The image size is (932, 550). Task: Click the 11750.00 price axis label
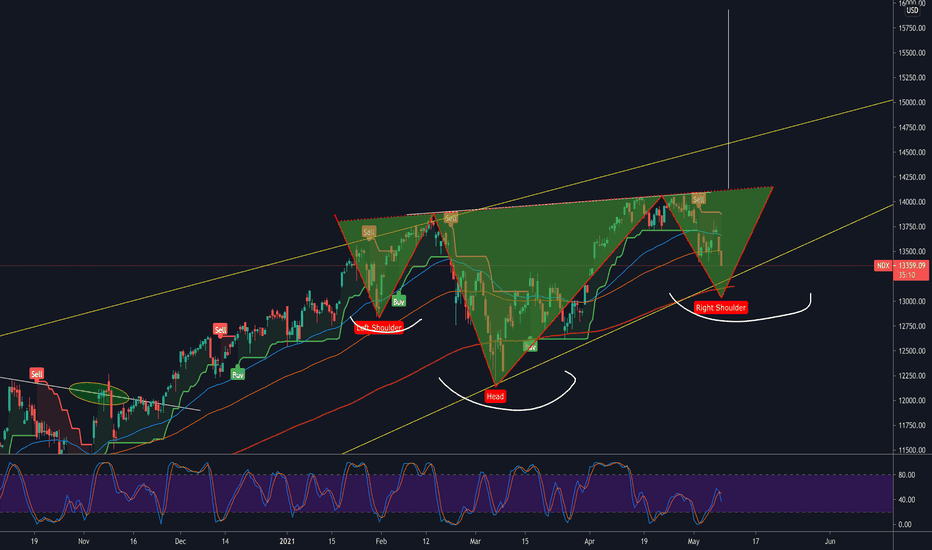(x=912, y=425)
